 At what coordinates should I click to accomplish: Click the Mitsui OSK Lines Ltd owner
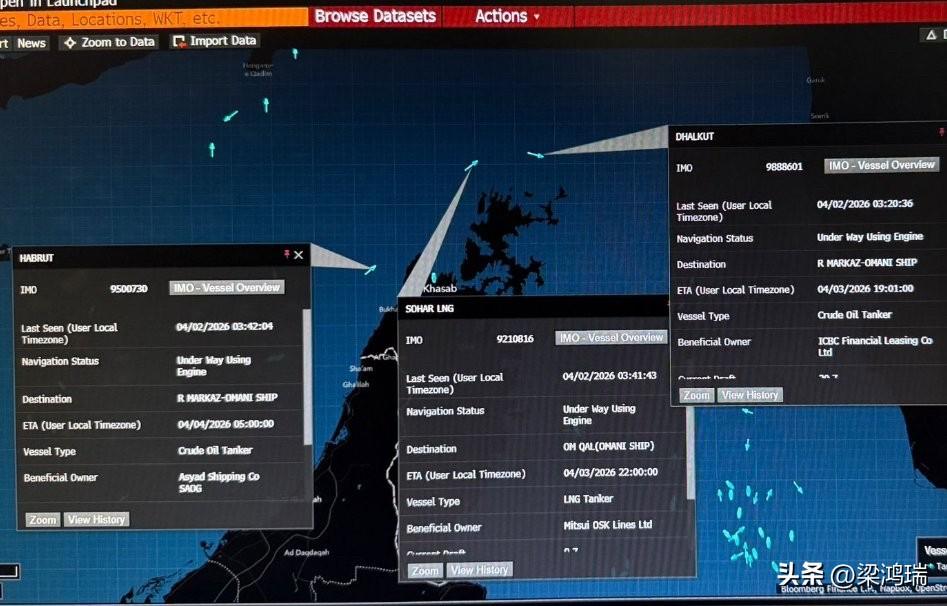[x=608, y=524]
